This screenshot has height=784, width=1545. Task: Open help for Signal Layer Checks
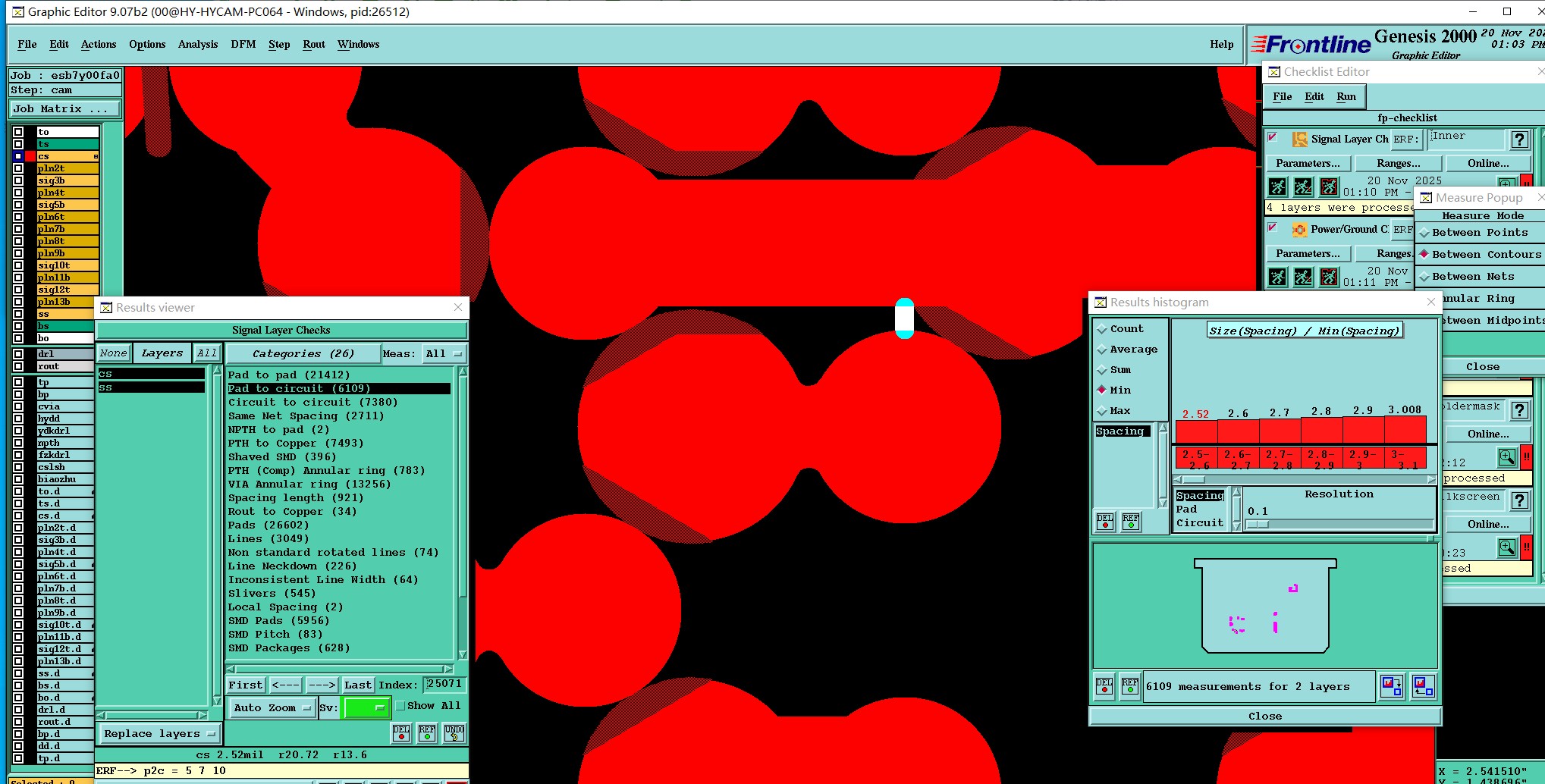(x=1519, y=140)
